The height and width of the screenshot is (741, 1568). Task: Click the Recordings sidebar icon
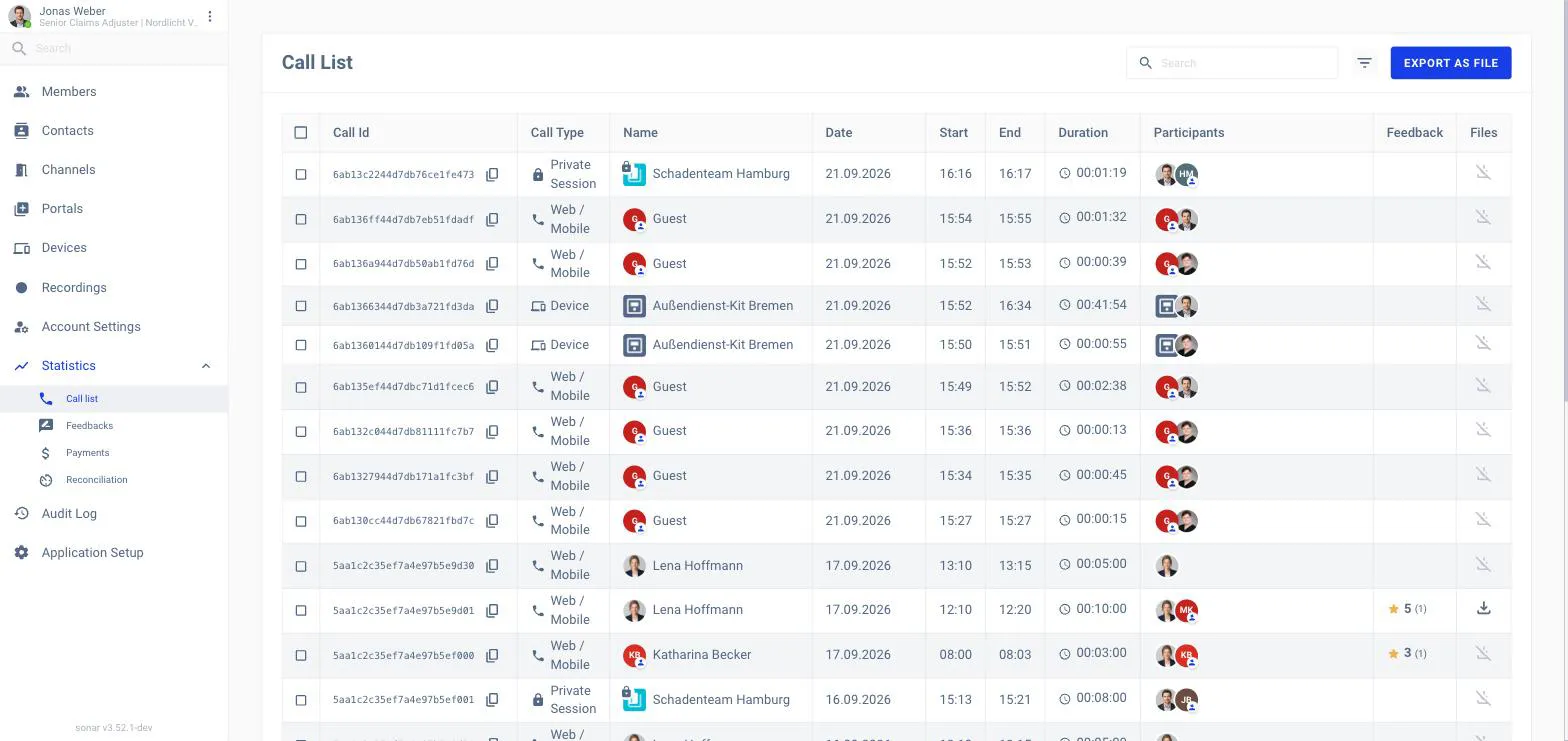(x=21, y=288)
